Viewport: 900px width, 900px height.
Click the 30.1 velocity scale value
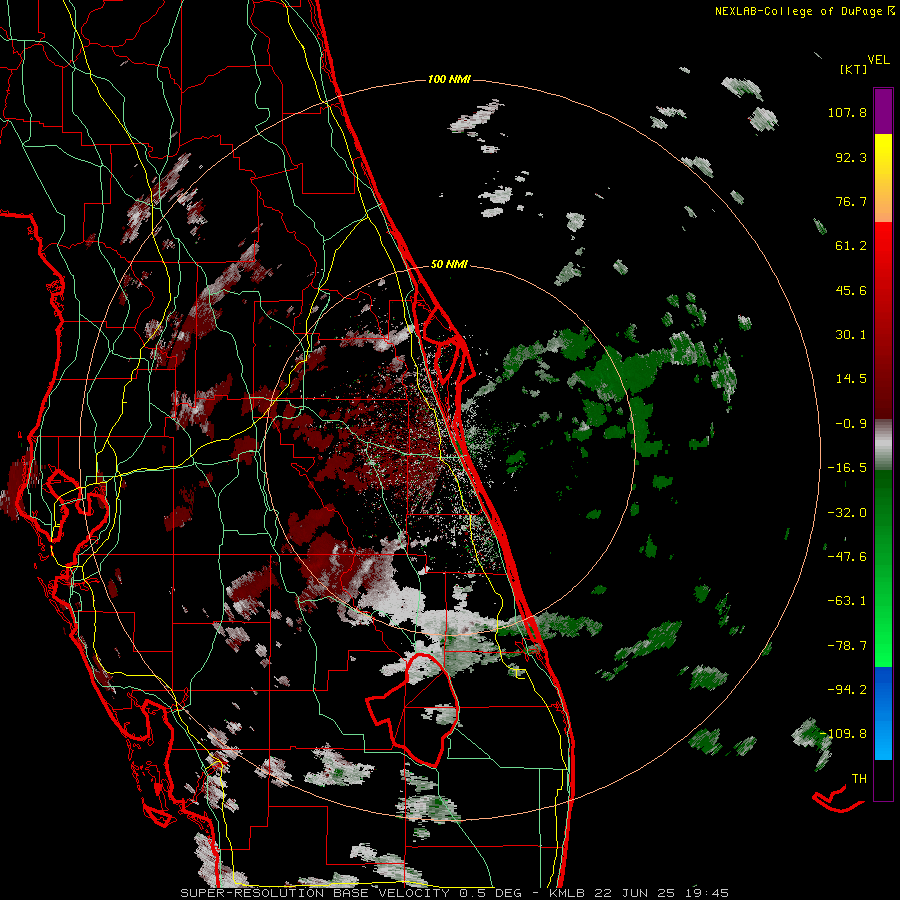click(851, 335)
